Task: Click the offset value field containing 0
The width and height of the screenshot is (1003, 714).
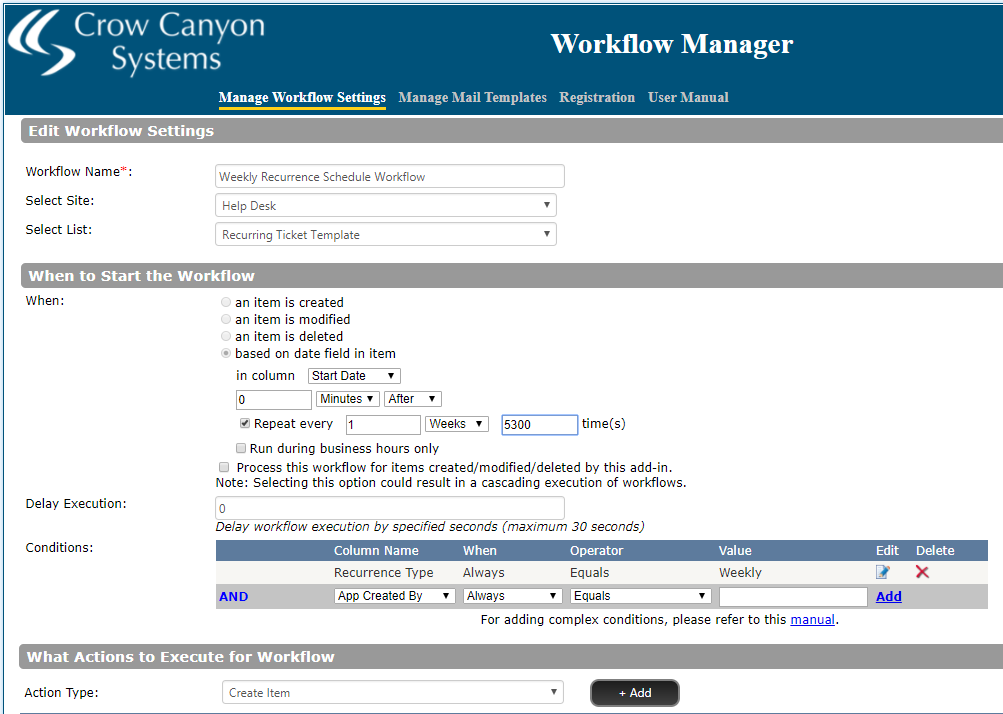Action: (x=274, y=400)
